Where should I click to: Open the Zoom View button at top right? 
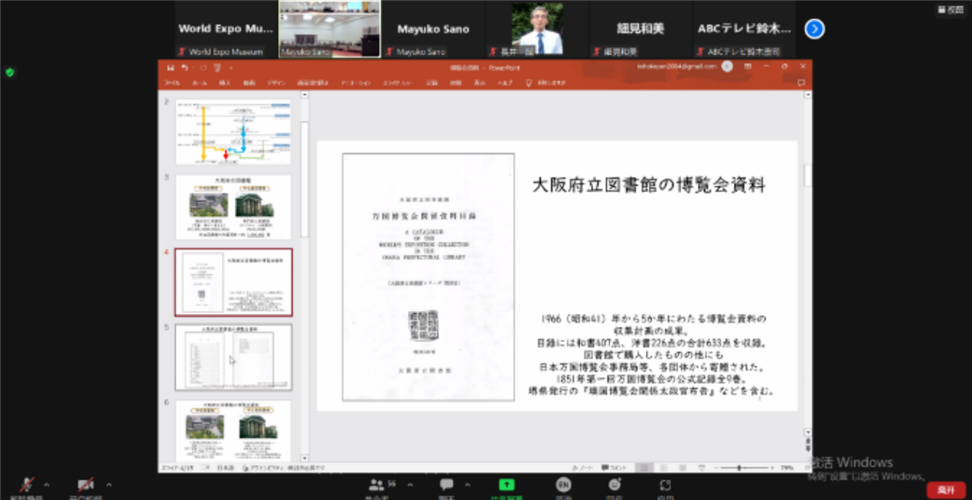pyautogui.click(x=951, y=9)
